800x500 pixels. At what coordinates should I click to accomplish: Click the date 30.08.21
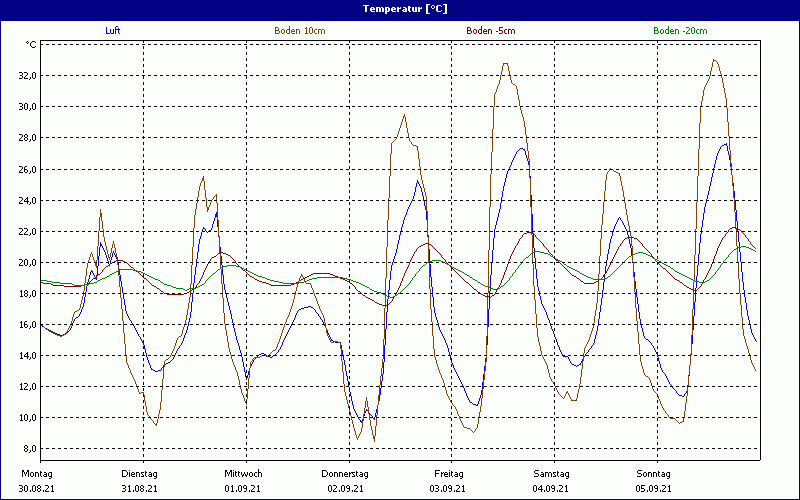(x=37, y=489)
